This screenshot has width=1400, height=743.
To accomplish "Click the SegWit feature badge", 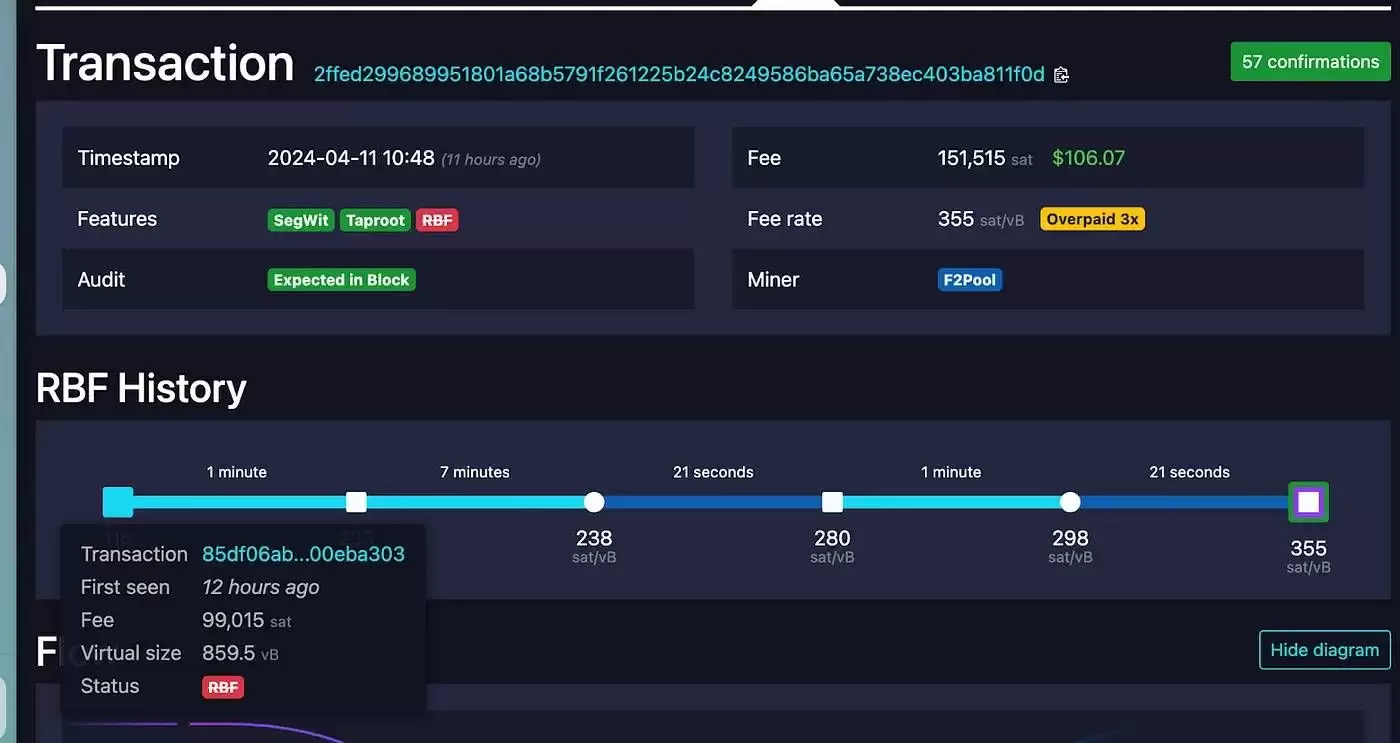I will [x=300, y=220].
